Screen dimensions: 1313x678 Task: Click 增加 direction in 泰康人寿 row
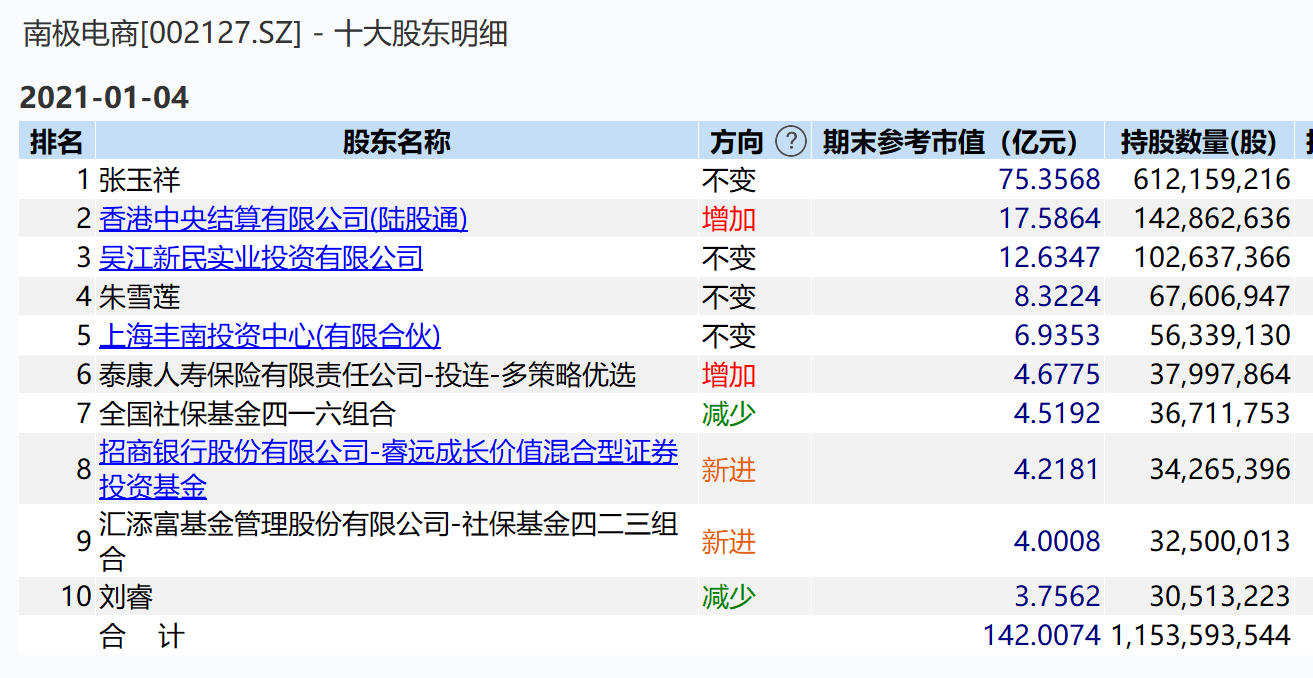click(729, 375)
